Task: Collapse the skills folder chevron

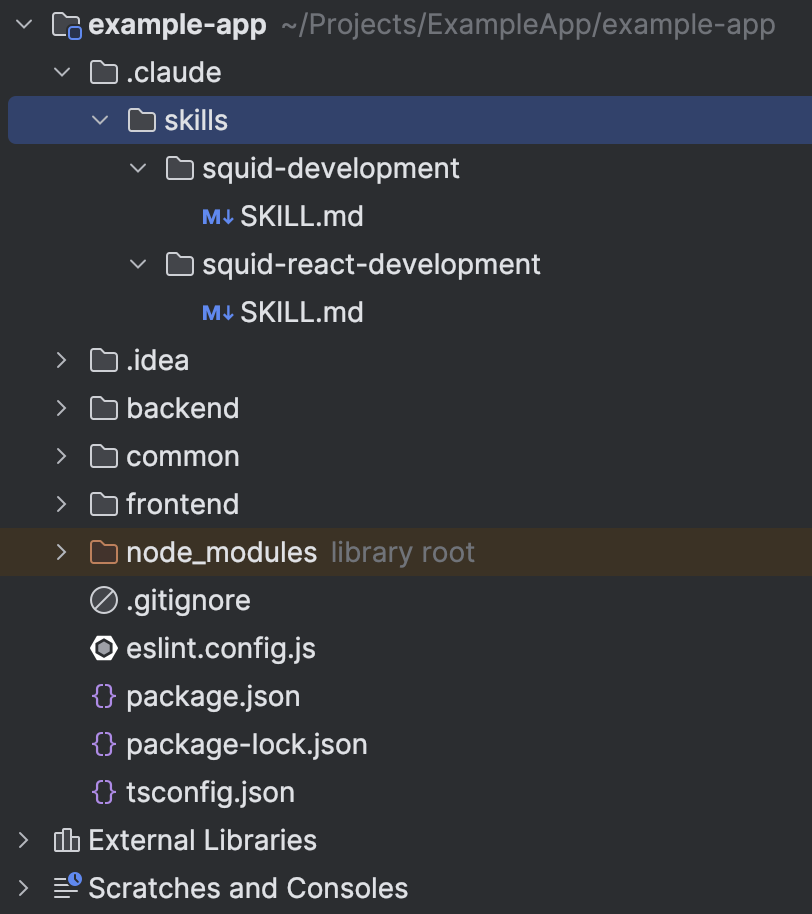Action: (100, 121)
